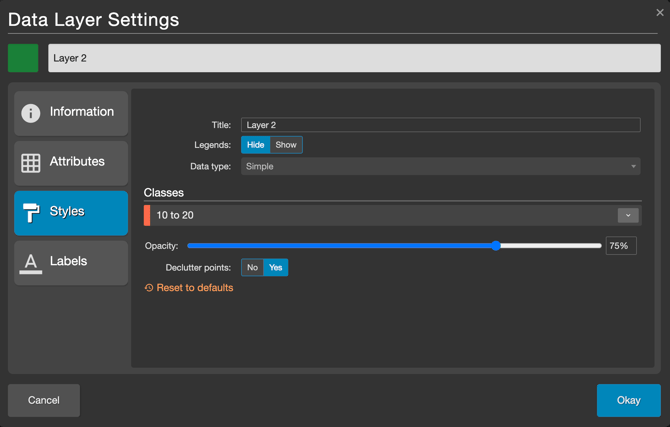Viewport: 670px width, 427px height.
Task: Click the Okay button
Action: 628,400
